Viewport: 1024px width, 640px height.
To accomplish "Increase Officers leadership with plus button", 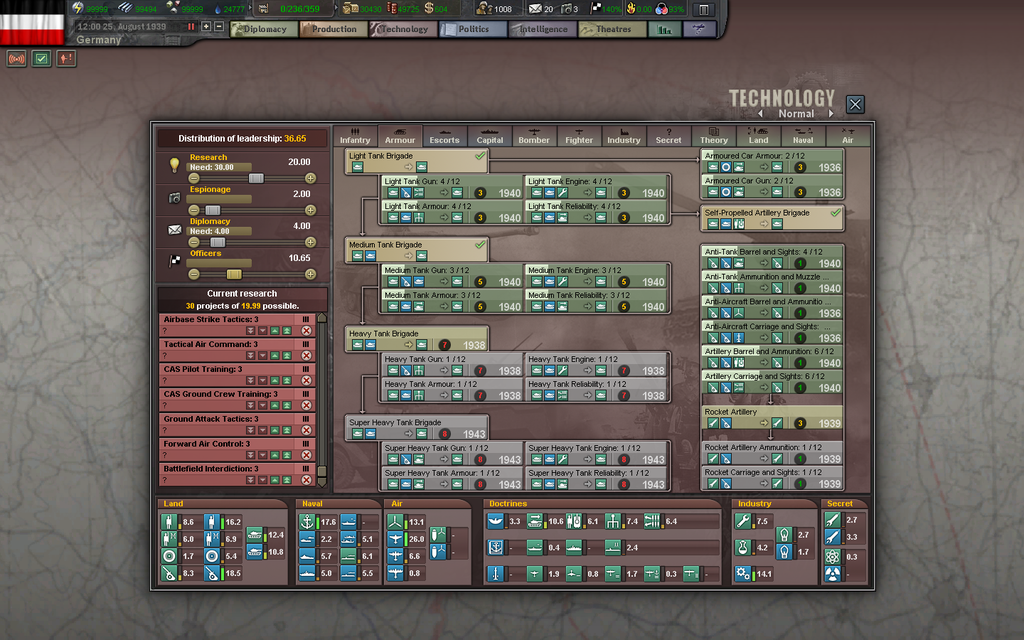I will click(x=310, y=274).
